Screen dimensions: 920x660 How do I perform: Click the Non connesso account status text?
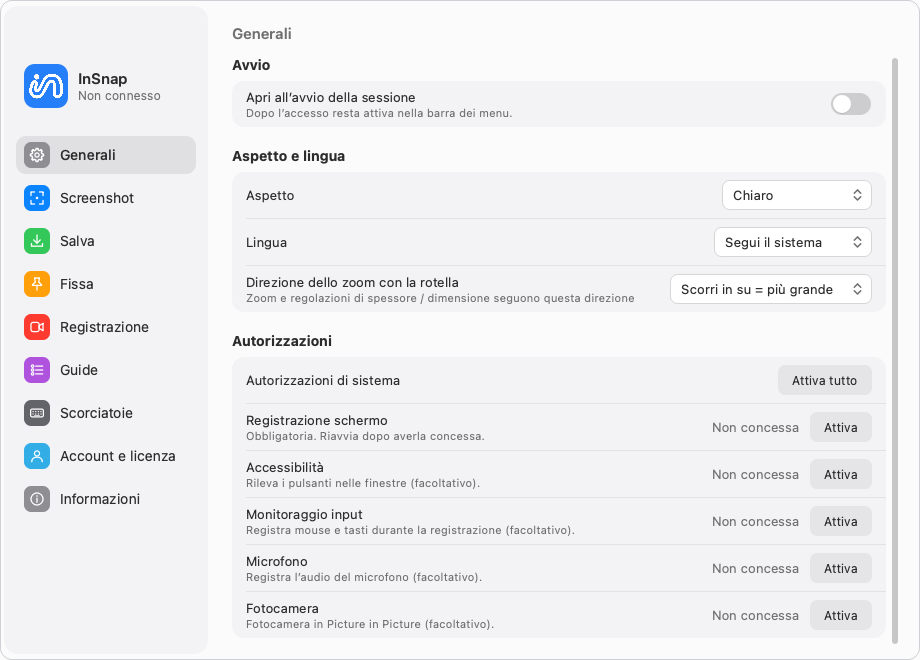(x=119, y=96)
